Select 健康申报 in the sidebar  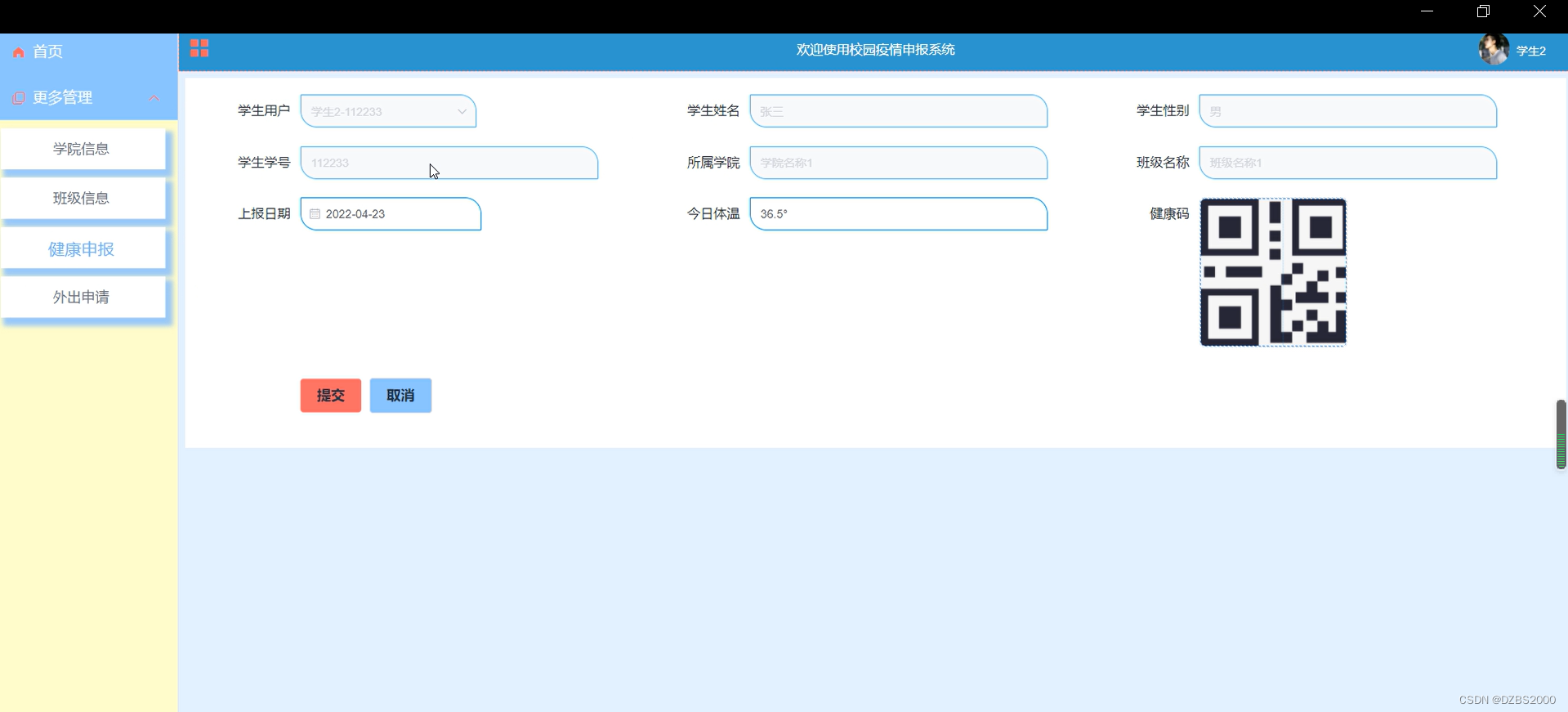click(x=83, y=249)
